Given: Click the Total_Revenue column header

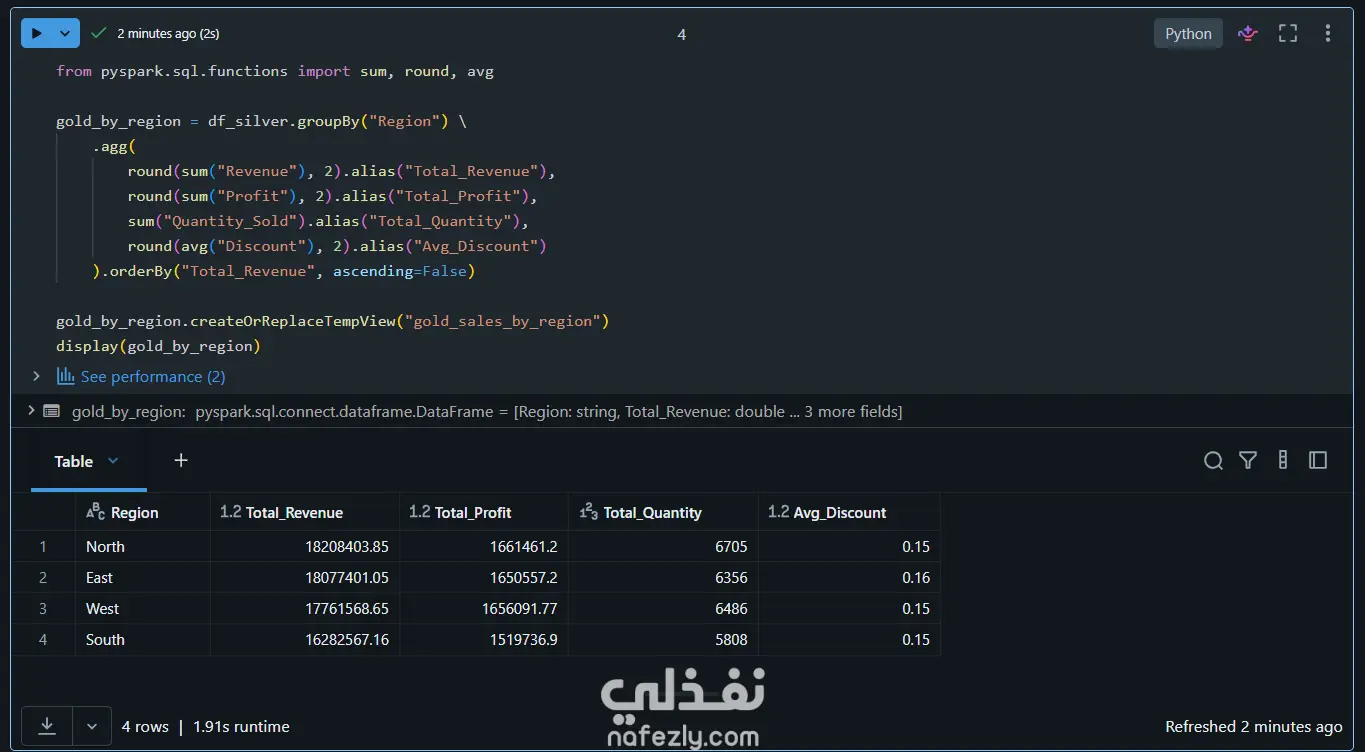Looking at the screenshot, I should point(305,512).
